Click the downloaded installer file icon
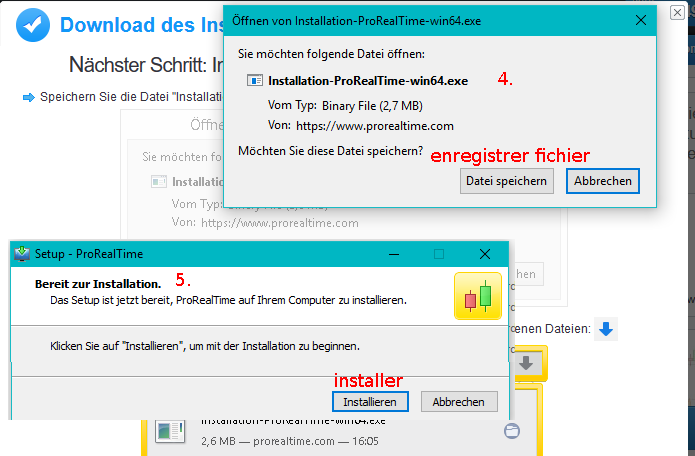This screenshot has width=695, height=456. (170, 431)
